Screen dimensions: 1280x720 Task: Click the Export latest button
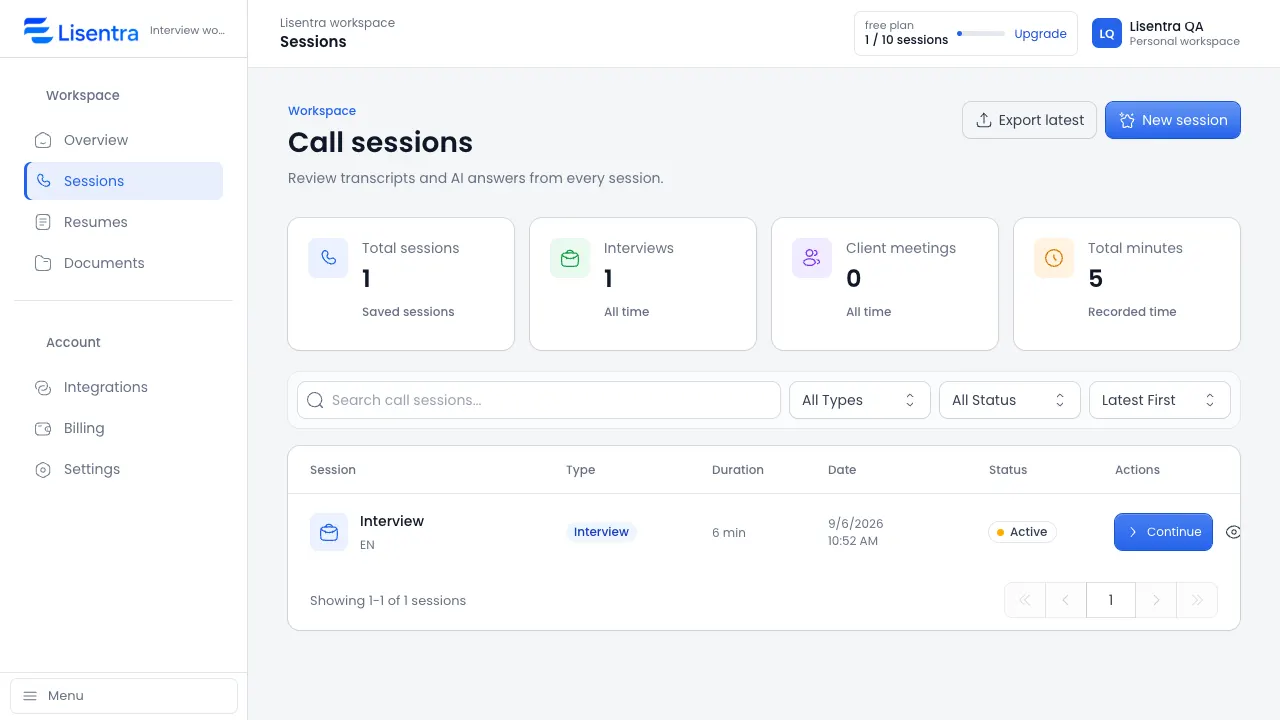[1029, 120]
